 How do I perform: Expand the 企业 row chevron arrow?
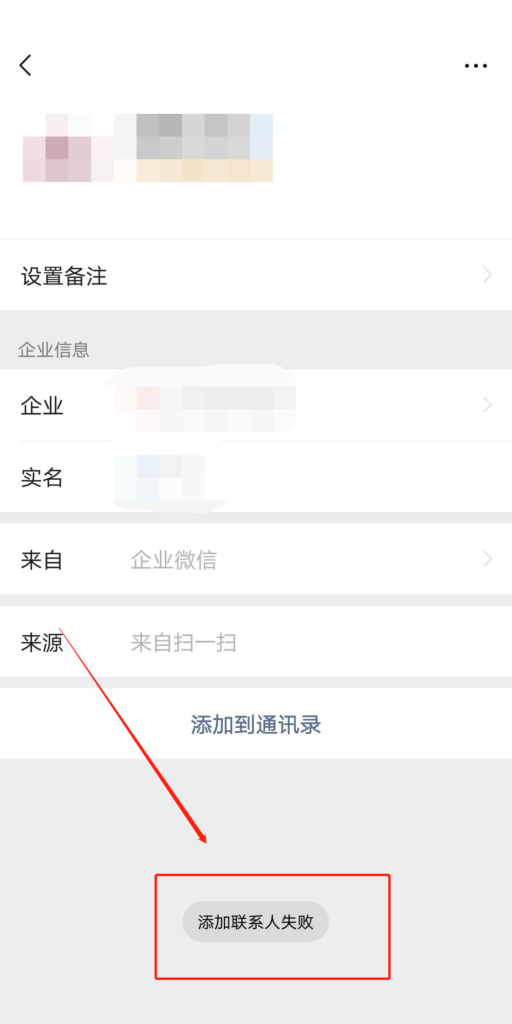(487, 405)
